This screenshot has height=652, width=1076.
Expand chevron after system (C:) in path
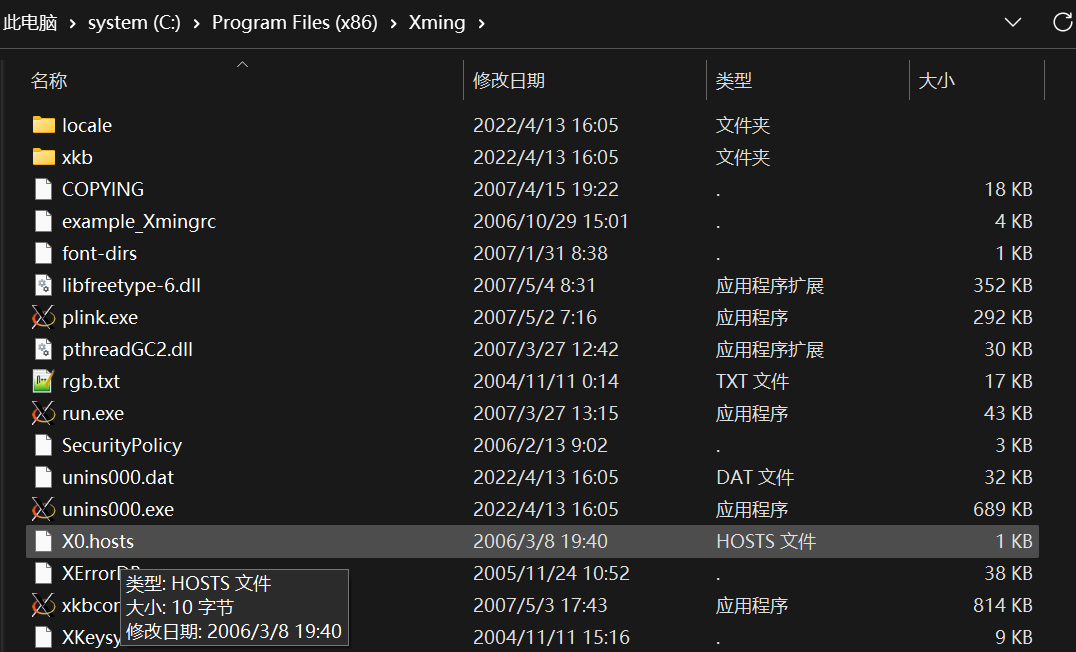click(196, 23)
